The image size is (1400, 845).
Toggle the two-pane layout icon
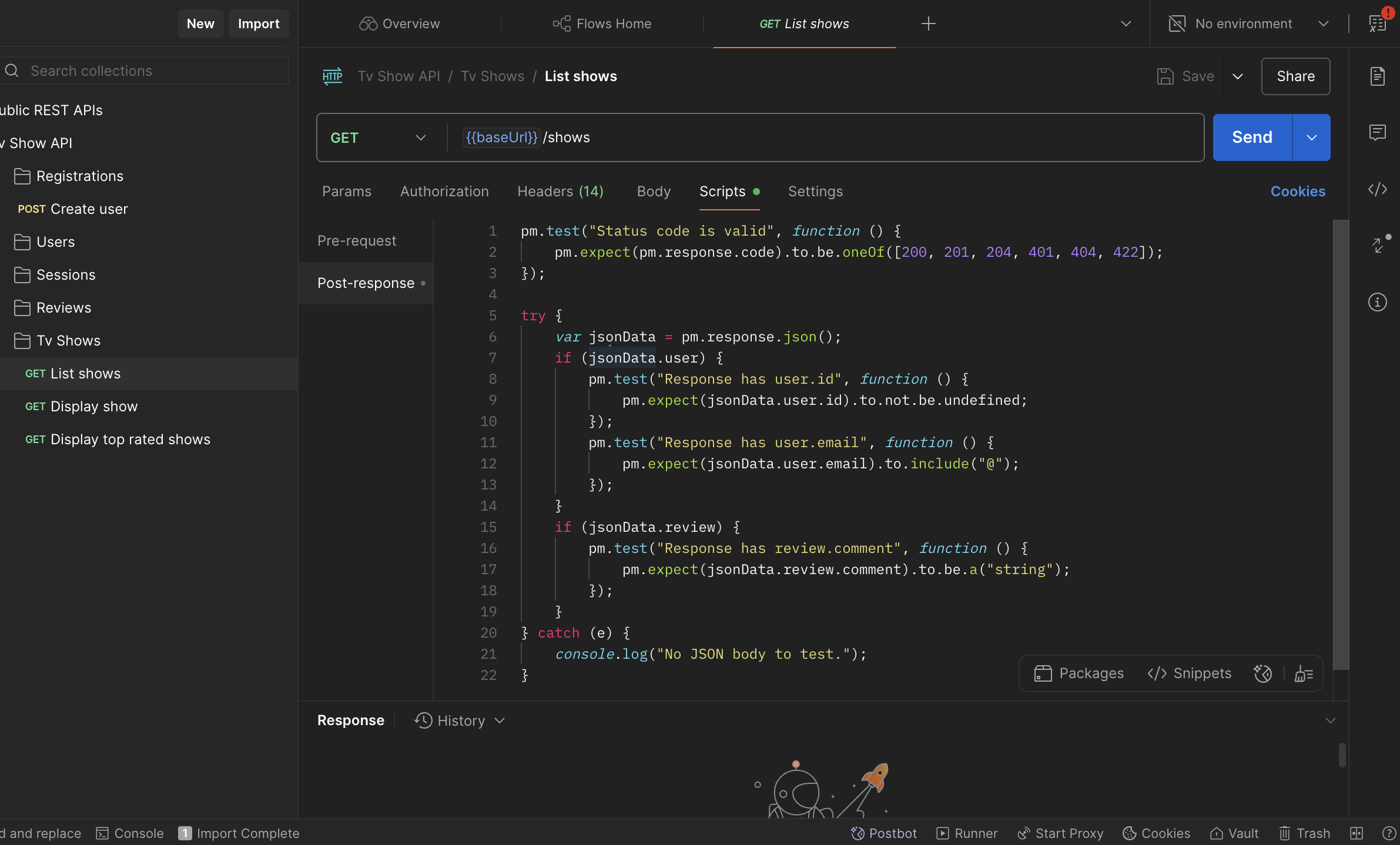[1357, 833]
